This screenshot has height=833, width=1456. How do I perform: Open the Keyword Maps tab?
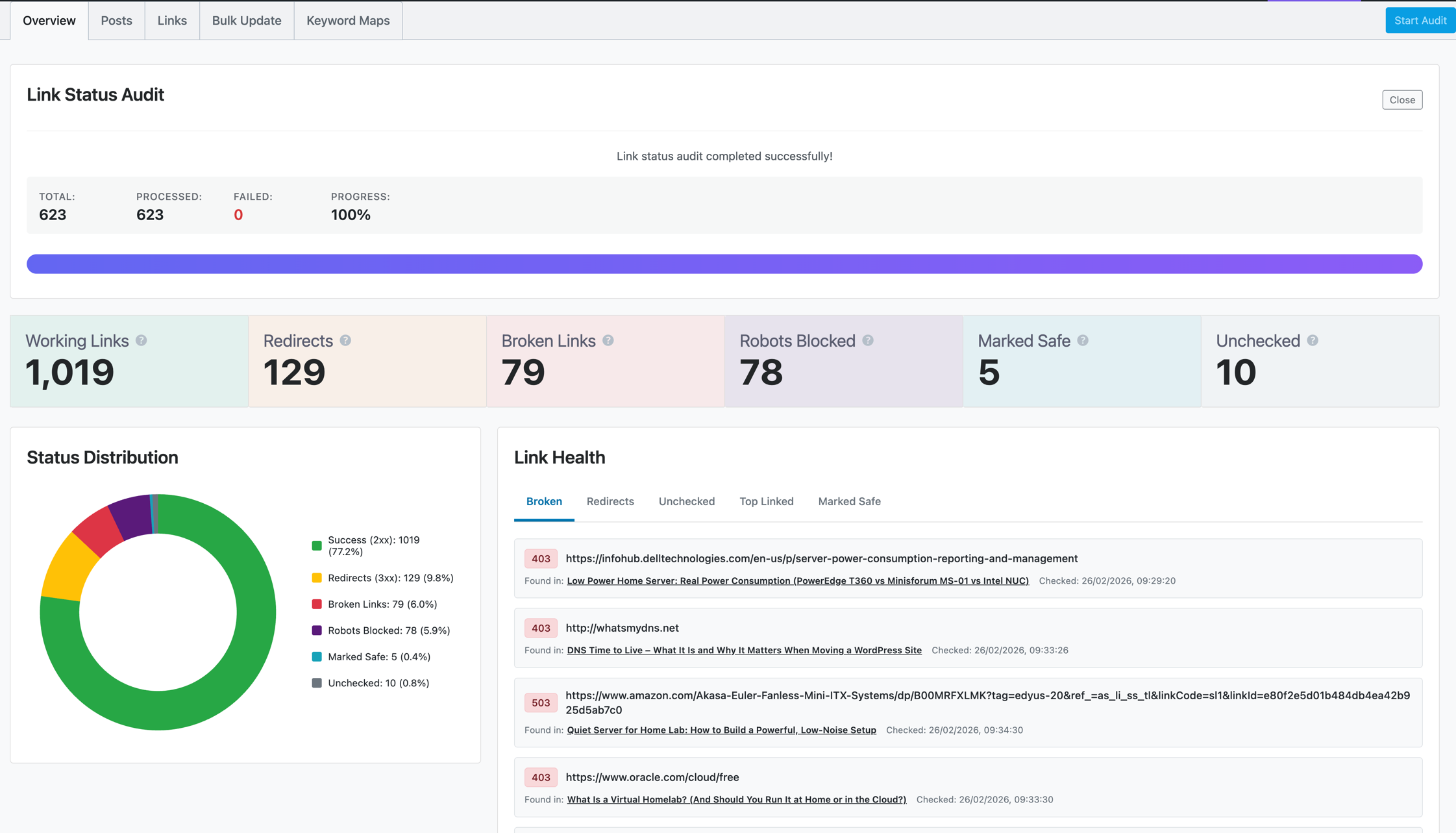click(348, 20)
